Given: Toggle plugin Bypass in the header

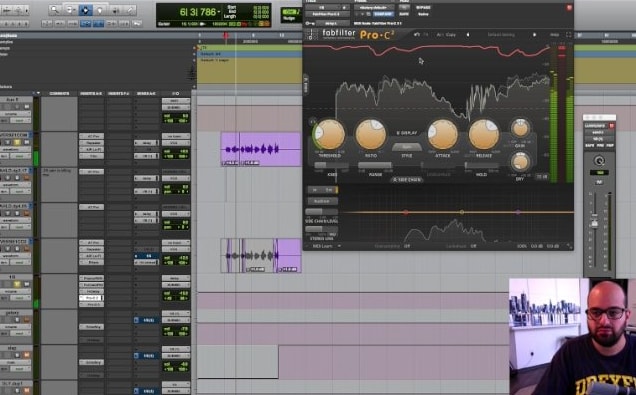Looking at the screenshot, I should (x=423, y=7).
